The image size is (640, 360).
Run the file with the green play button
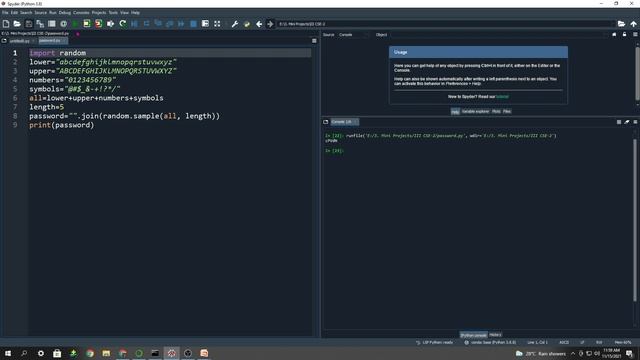pos(76,24)
